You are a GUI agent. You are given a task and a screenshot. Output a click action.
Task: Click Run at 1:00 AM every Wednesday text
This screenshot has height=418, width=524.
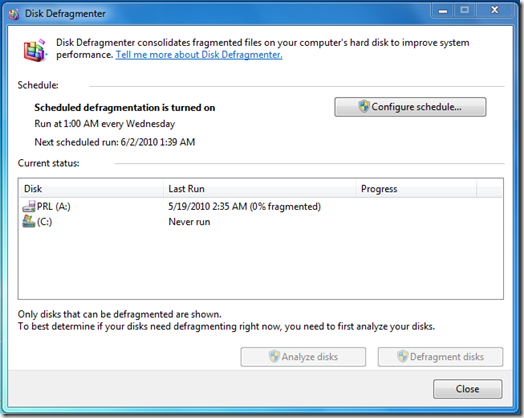pos(105,124)
